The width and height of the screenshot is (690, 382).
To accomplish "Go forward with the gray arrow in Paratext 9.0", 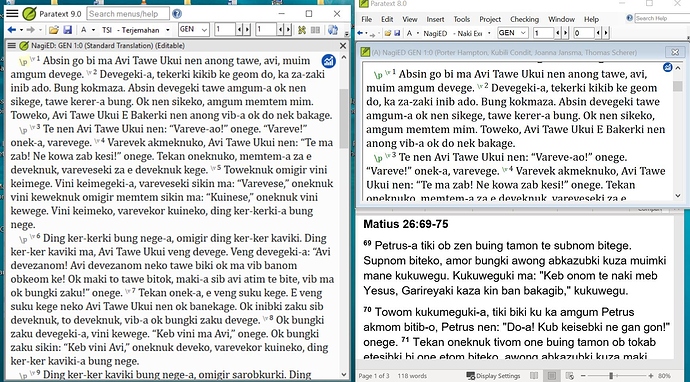I will click(30, 30).
